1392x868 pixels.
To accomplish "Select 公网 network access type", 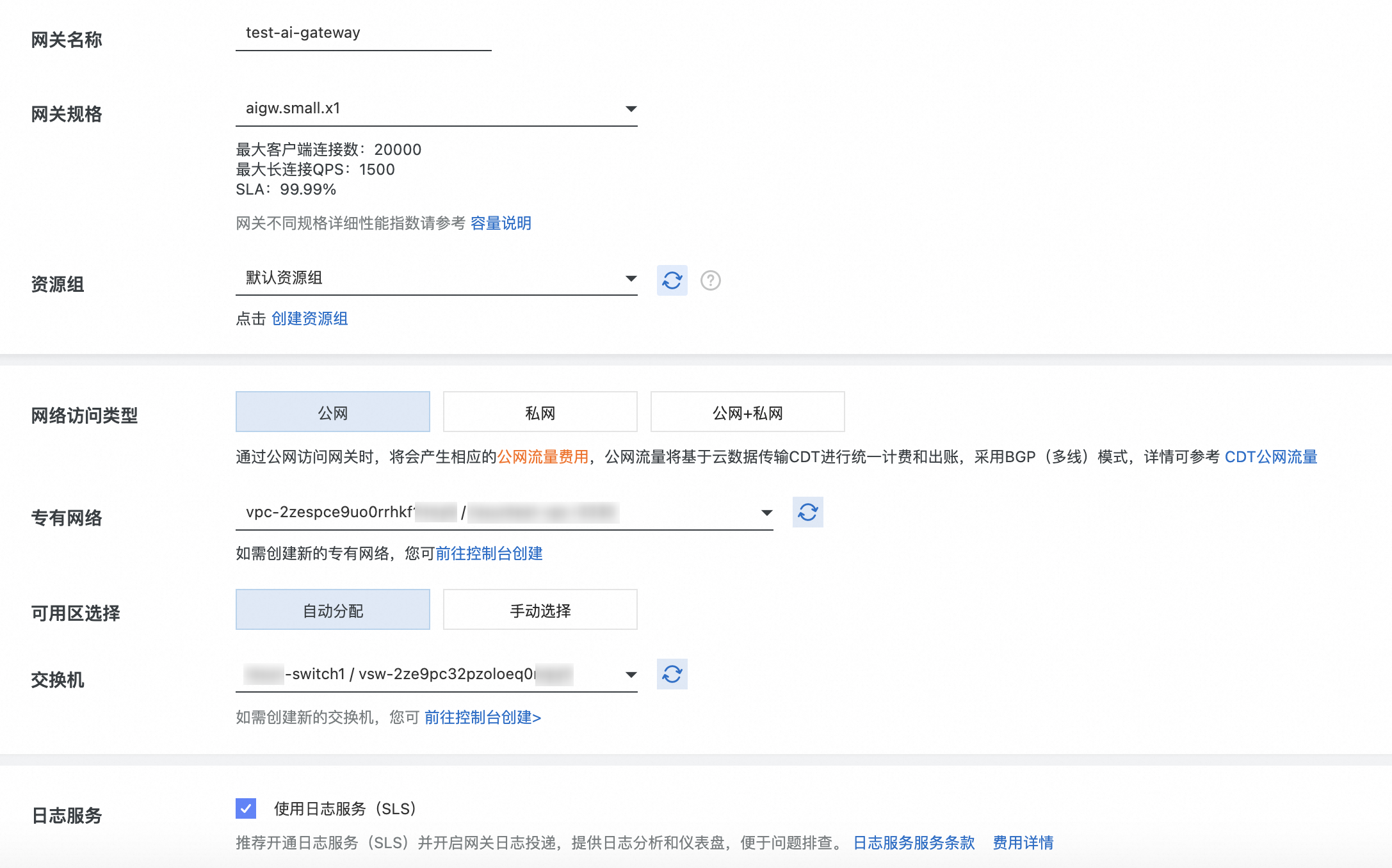I will click(x=333, y=412).
